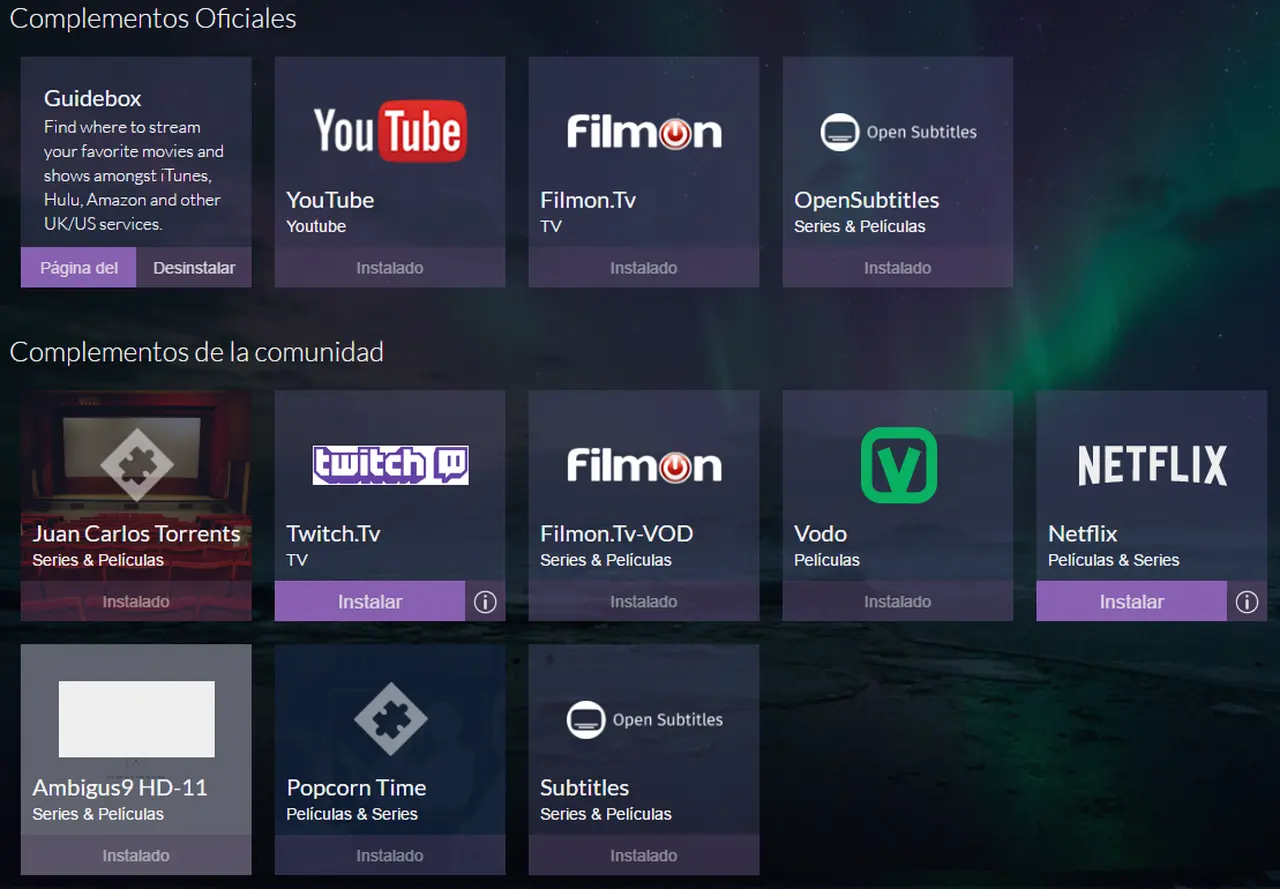1280x889 pixels.
Task: Click the Guidebox description text
Action: point(134,175)
